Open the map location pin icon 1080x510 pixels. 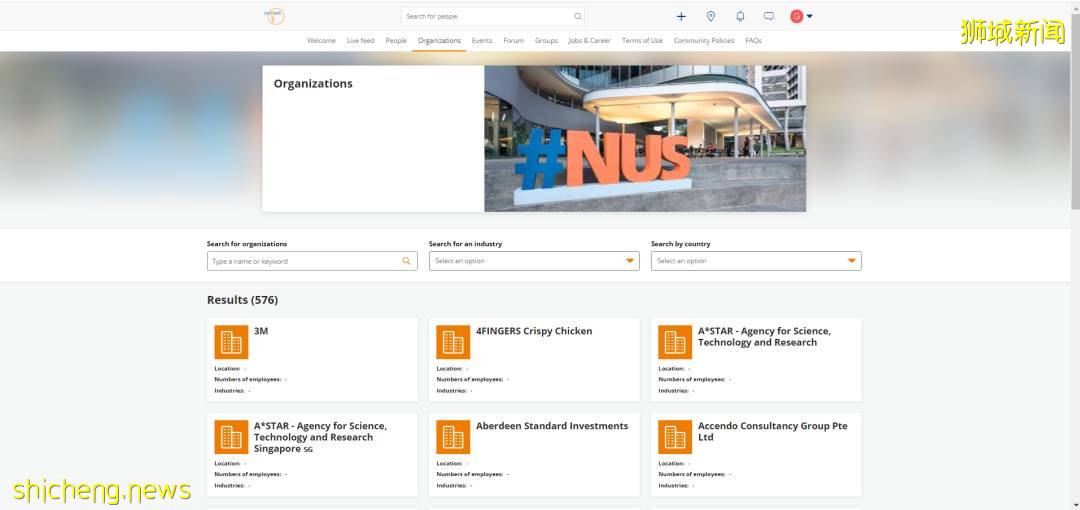coord(711,16)
